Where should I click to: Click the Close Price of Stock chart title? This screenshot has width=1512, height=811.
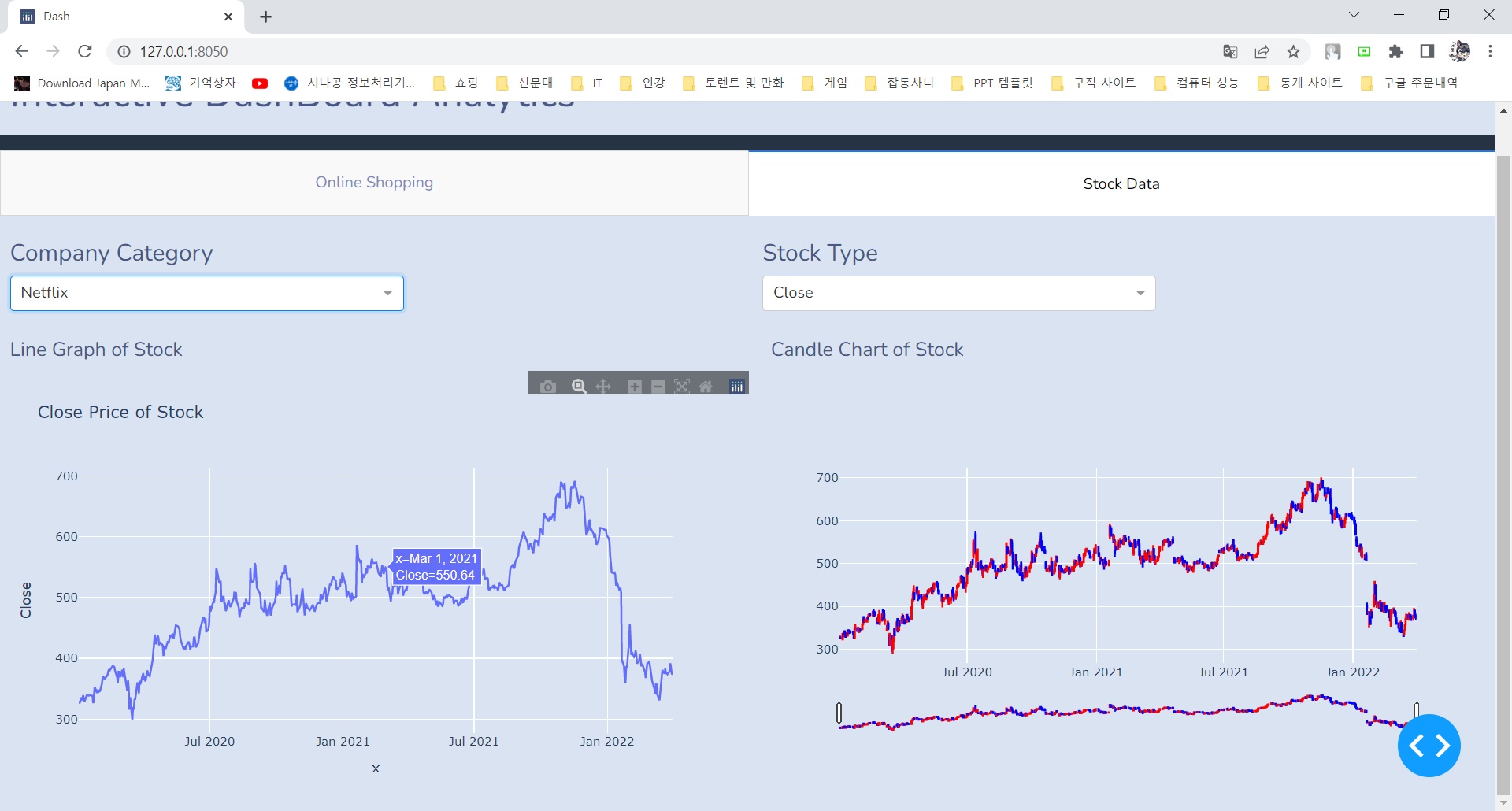coord(120,412)
